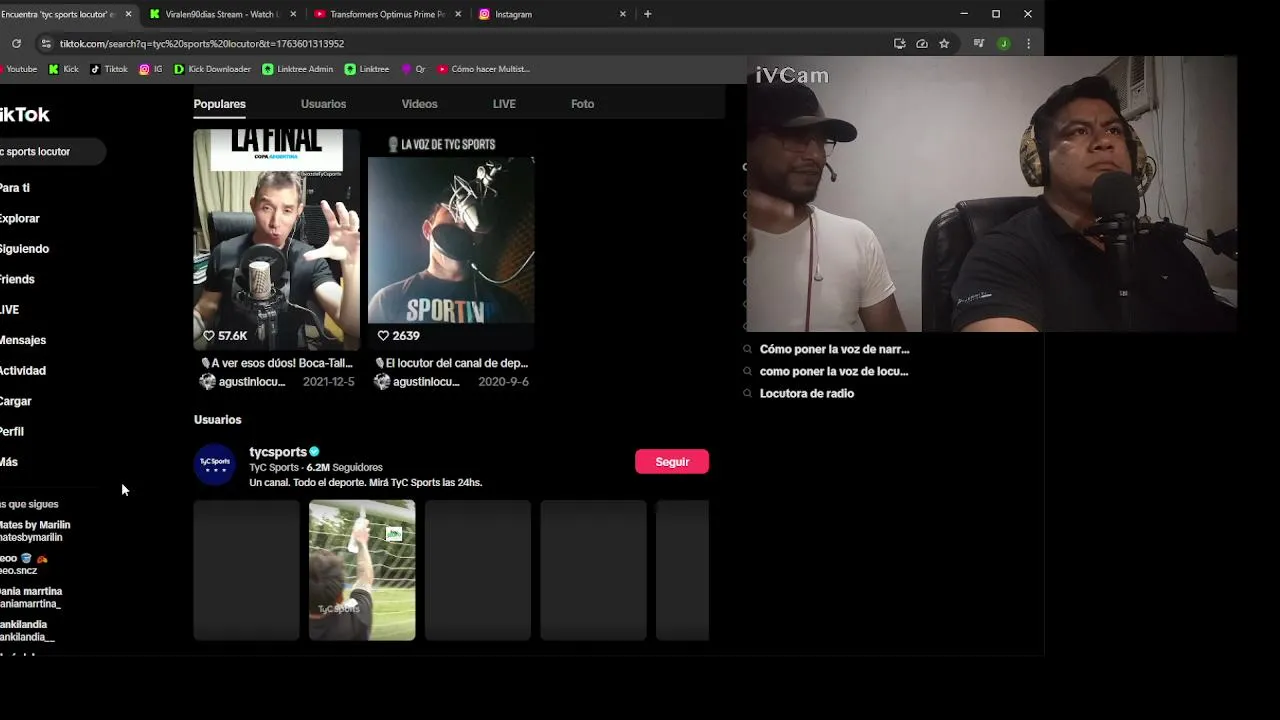Open the La Final video thumbnail
The height and width of the screenshot is (720, 1280).
click(276, 238)
